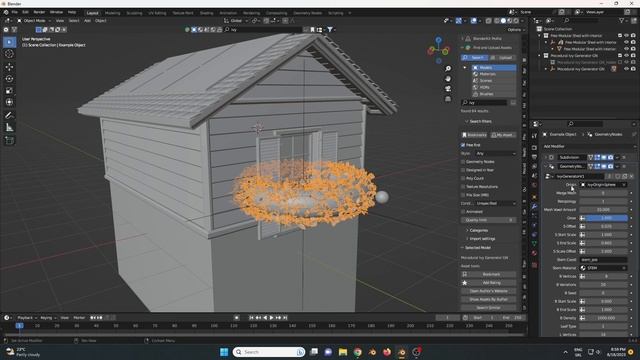Click the Blender logo menu icon
This screenshot has height=360, width=640.
click(6, 12)
